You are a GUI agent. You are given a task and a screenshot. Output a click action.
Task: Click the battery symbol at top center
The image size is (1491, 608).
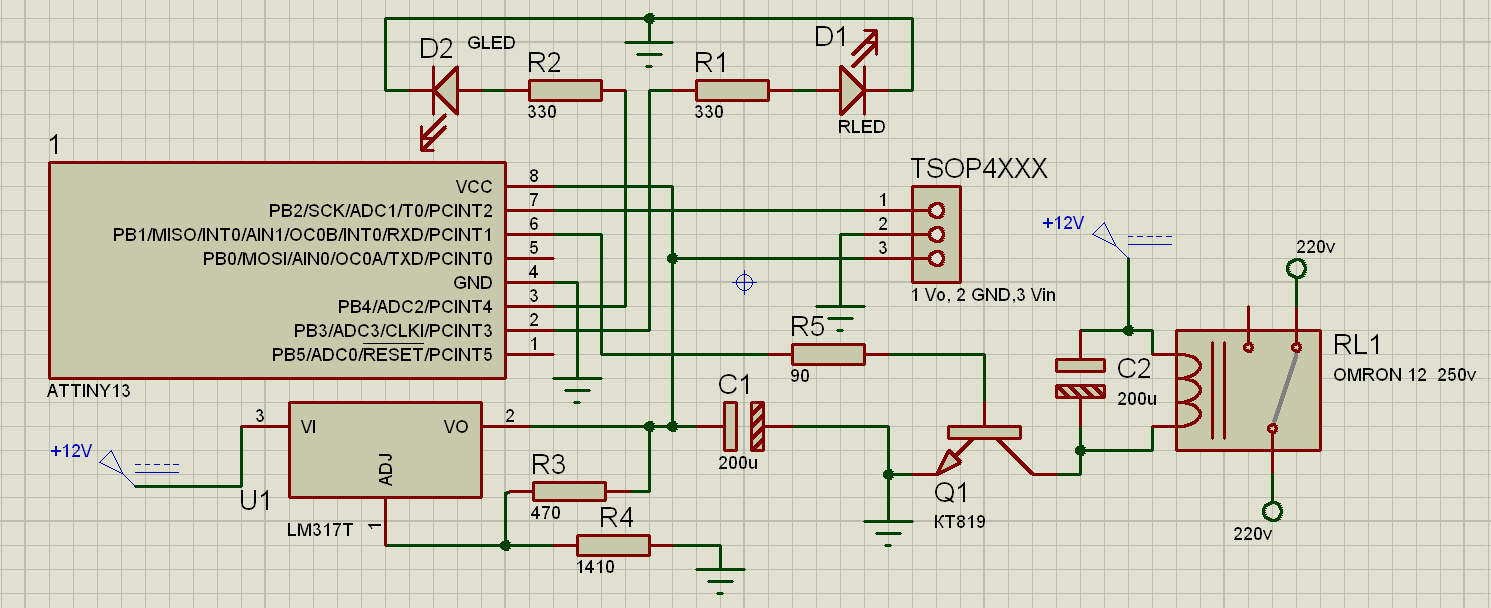pyautogui.click(x=650, y=53)
